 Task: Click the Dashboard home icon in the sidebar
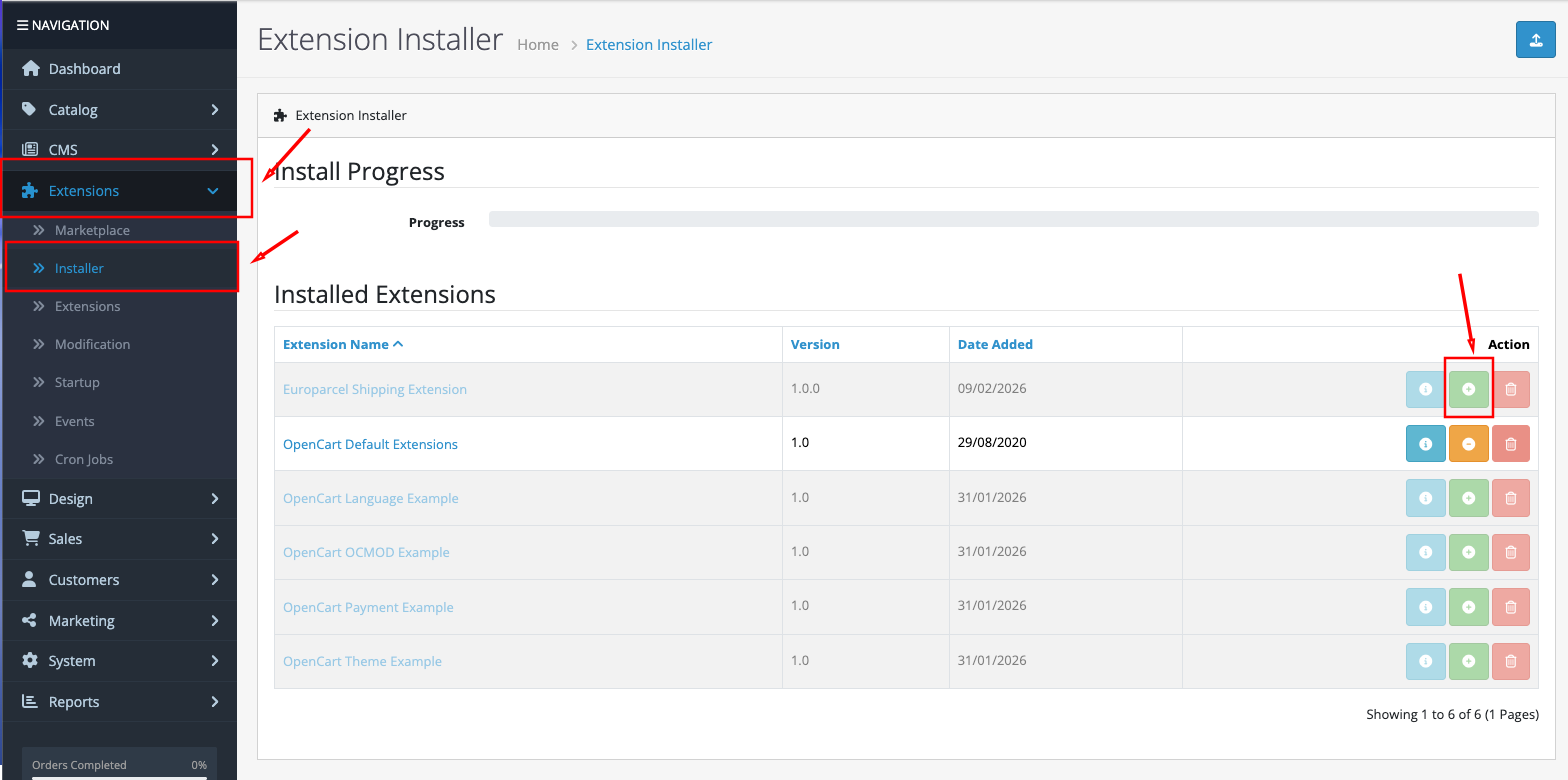pyautogui.click(x=30, y=69)
